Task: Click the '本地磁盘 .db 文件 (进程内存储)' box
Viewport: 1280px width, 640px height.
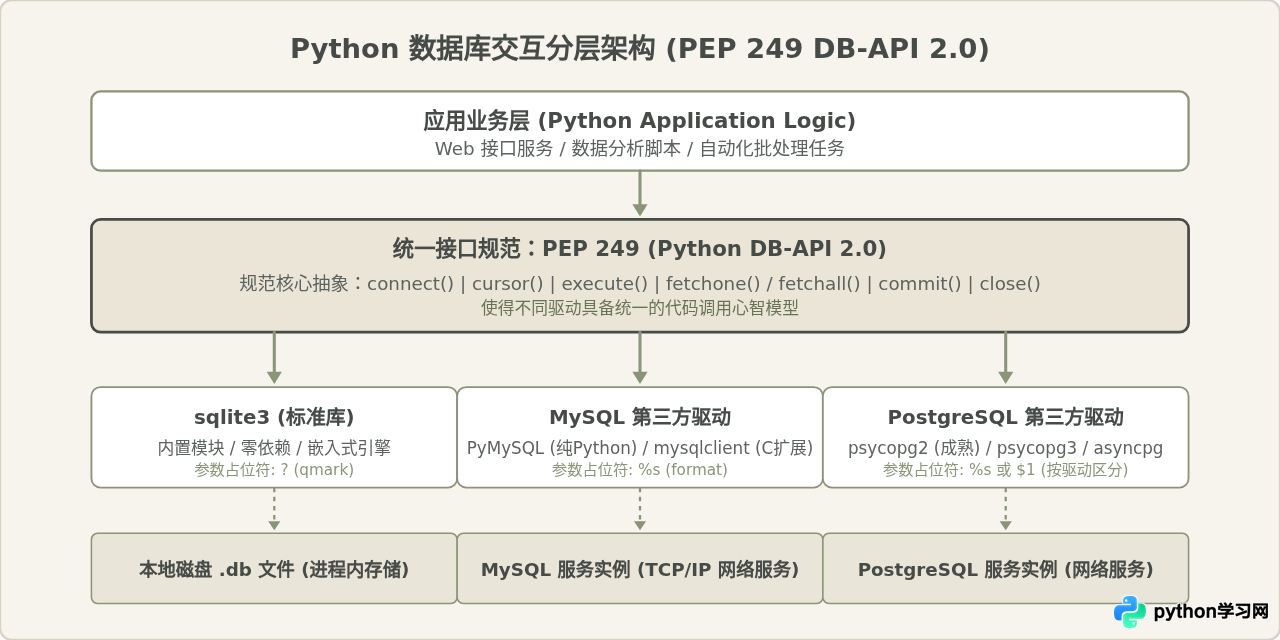Action: point(274,568)
